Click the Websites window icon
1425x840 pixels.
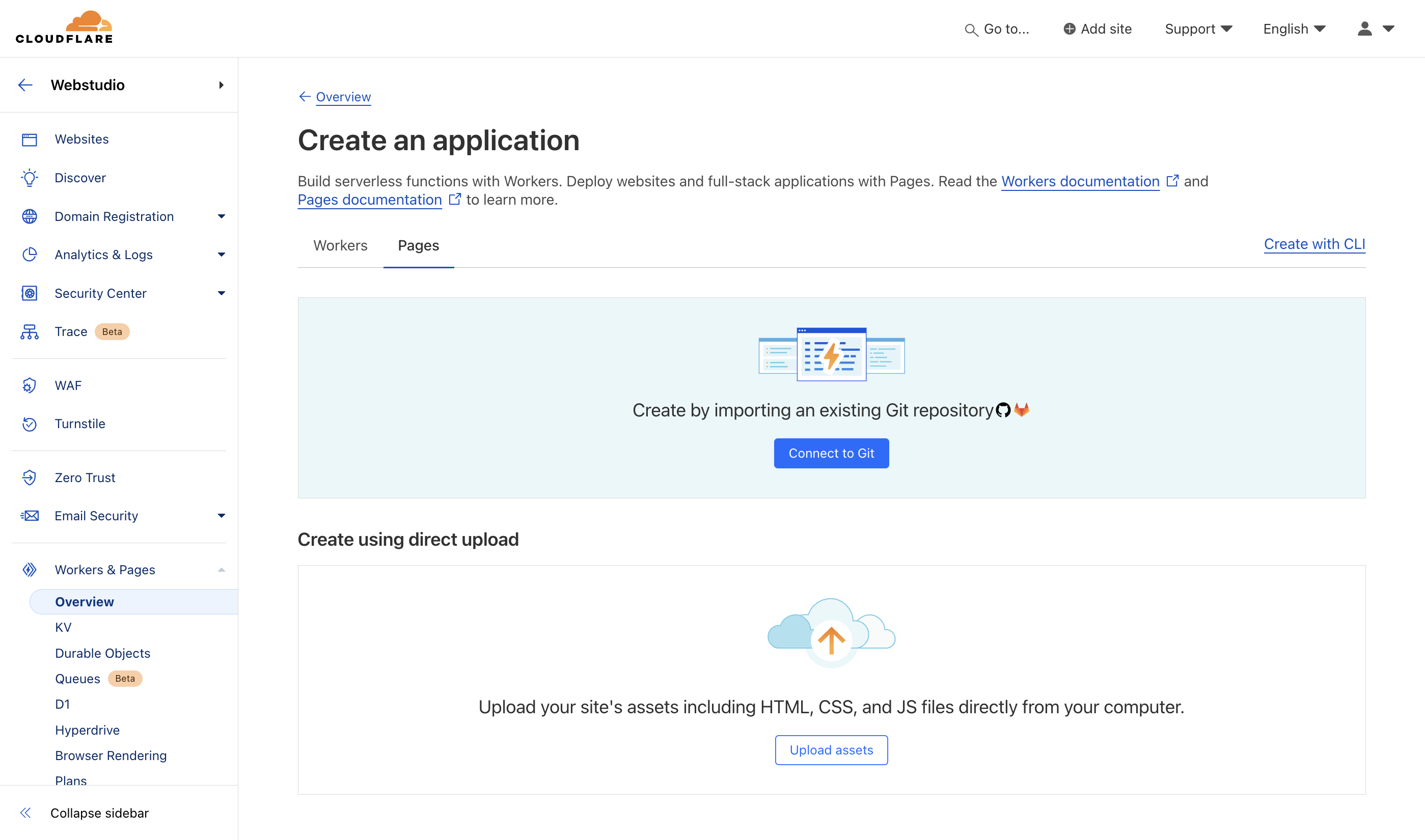click(30, 139)
